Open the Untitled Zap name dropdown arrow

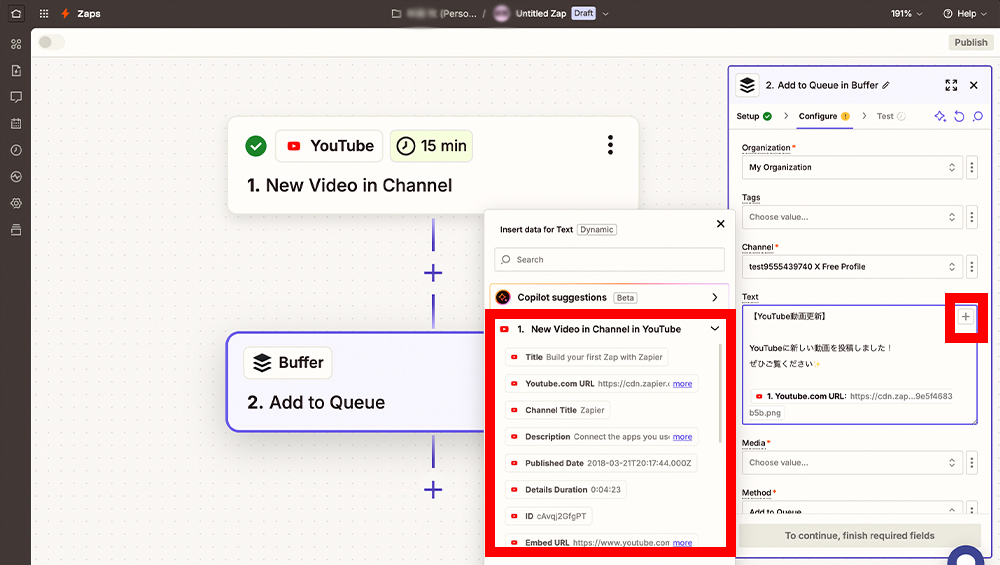tap(605, 13)
